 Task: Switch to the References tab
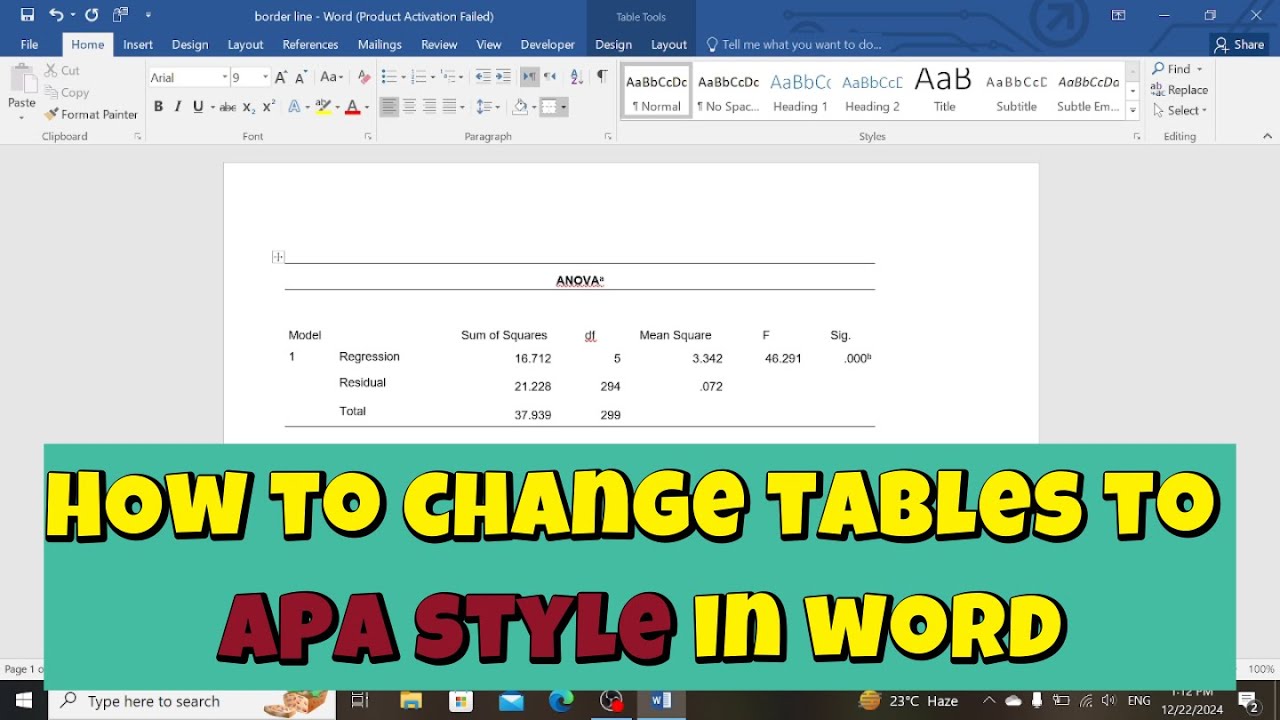point(310,45)
